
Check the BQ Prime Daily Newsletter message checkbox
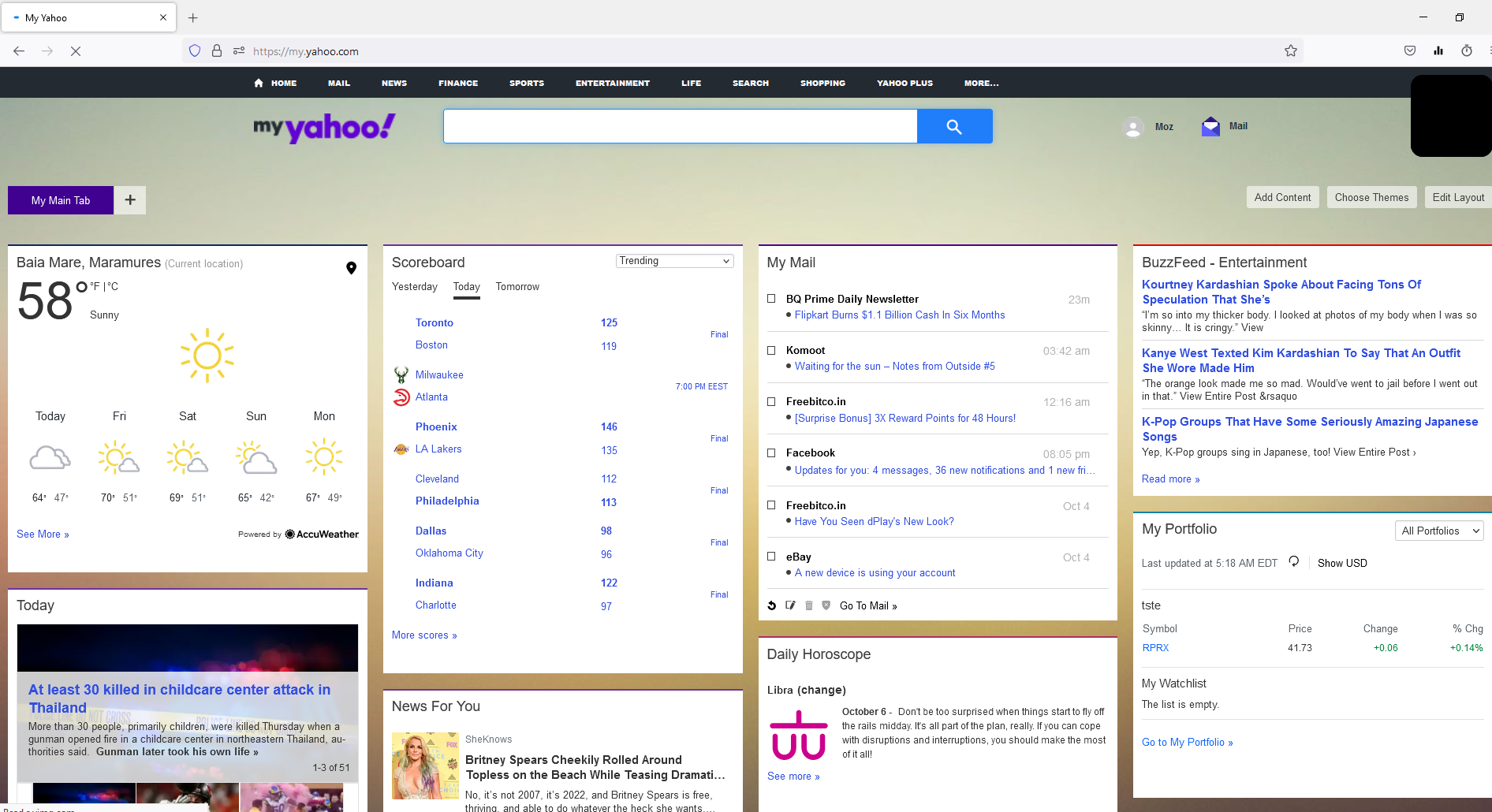coord(771,298)
